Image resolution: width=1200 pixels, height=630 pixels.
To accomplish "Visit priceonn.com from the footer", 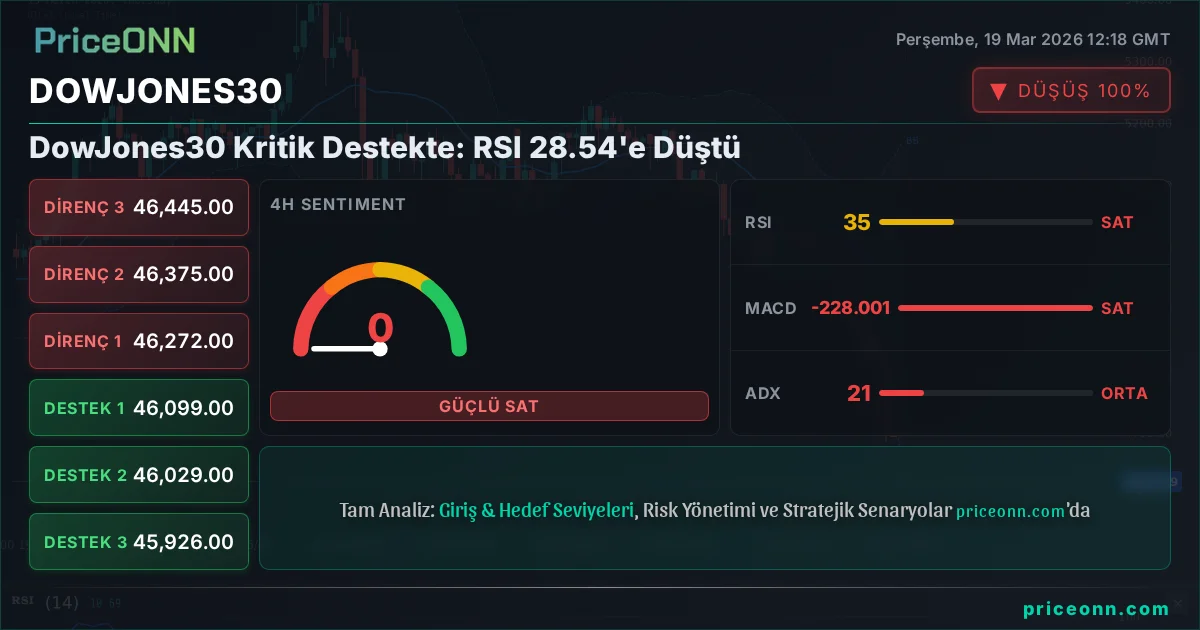I will tap(1096, 606).
